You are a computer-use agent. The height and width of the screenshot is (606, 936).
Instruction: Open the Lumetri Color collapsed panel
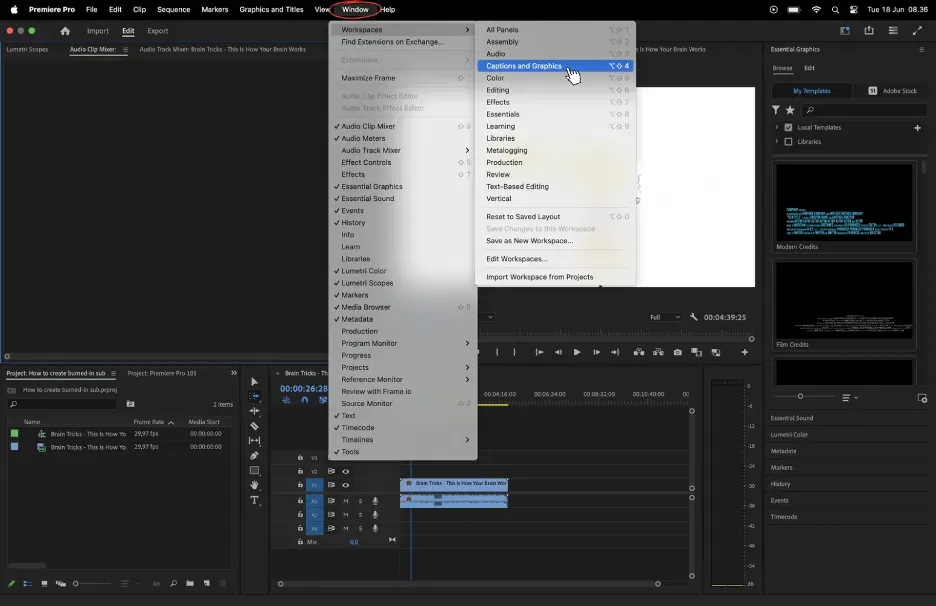point(789,435)
